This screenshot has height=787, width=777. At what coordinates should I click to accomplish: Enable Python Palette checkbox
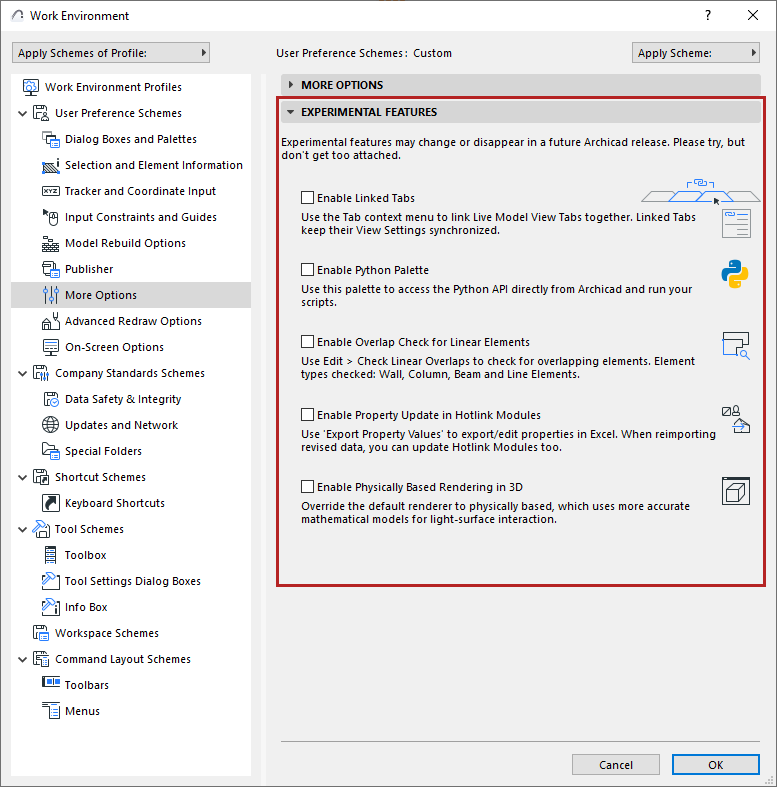pos(307,270)
